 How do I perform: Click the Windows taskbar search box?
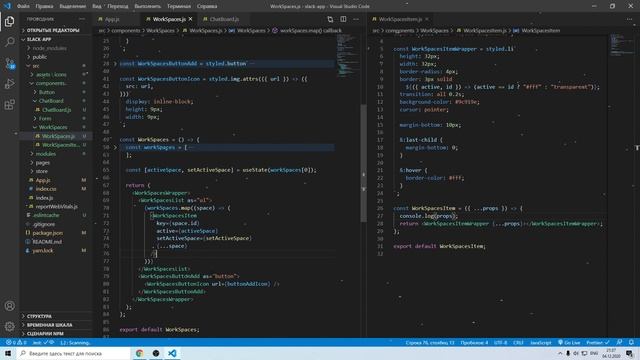(73, 353)
